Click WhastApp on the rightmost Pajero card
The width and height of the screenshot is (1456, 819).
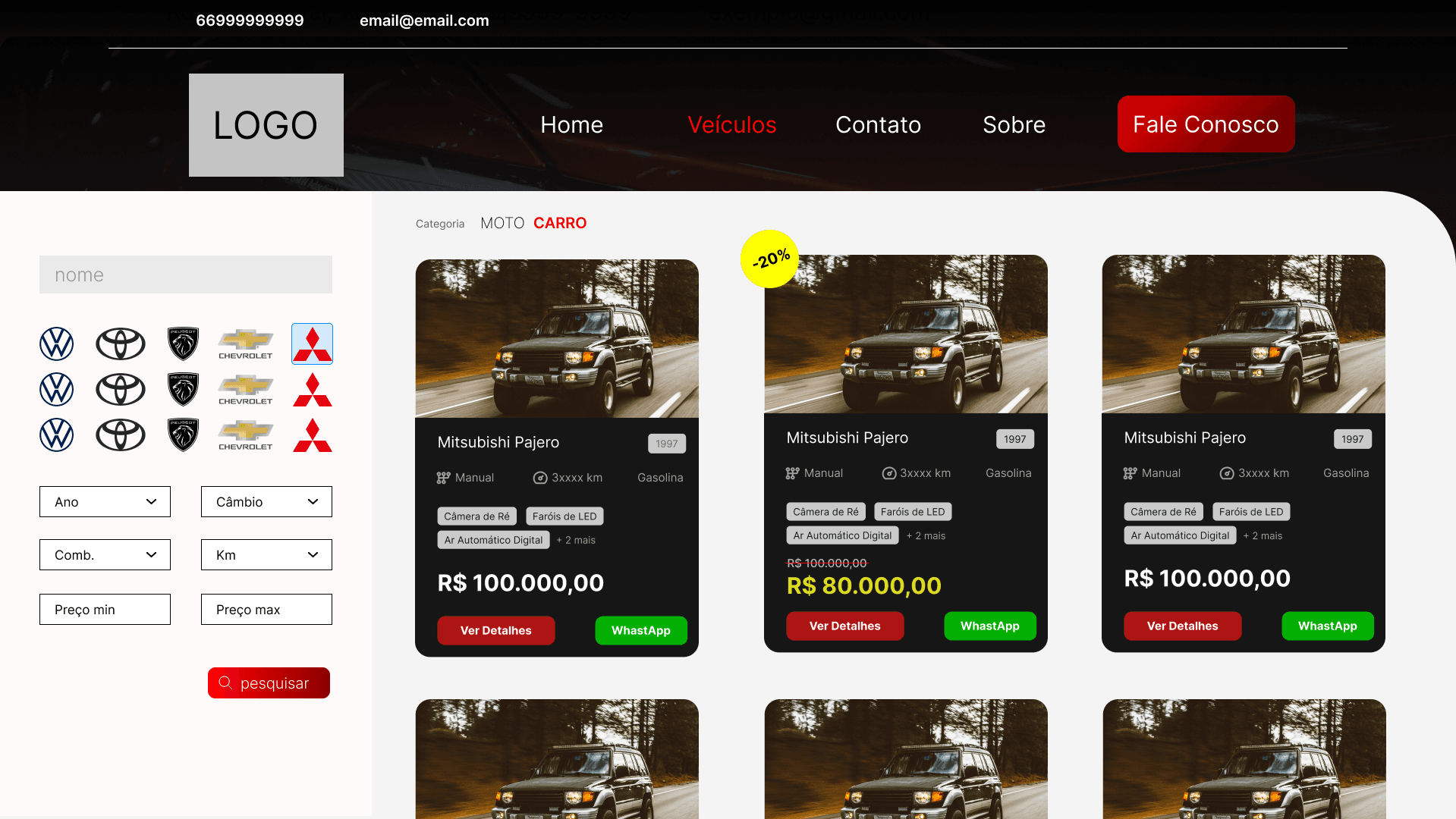coord(1328,626)
